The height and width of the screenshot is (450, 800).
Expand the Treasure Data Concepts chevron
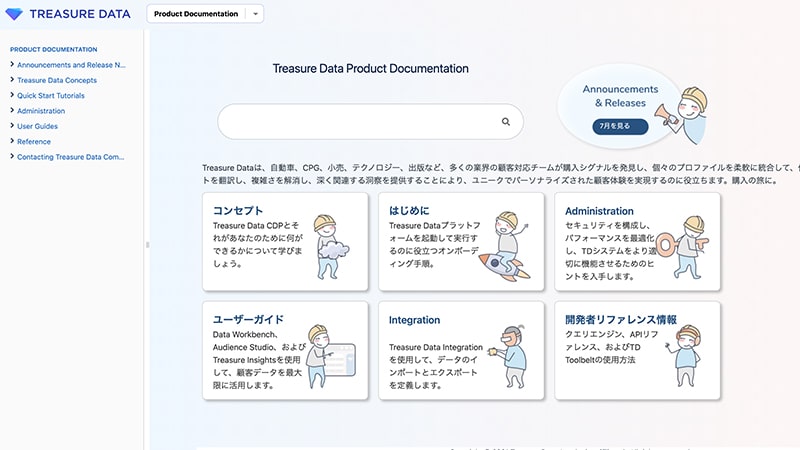click(12, 80)
